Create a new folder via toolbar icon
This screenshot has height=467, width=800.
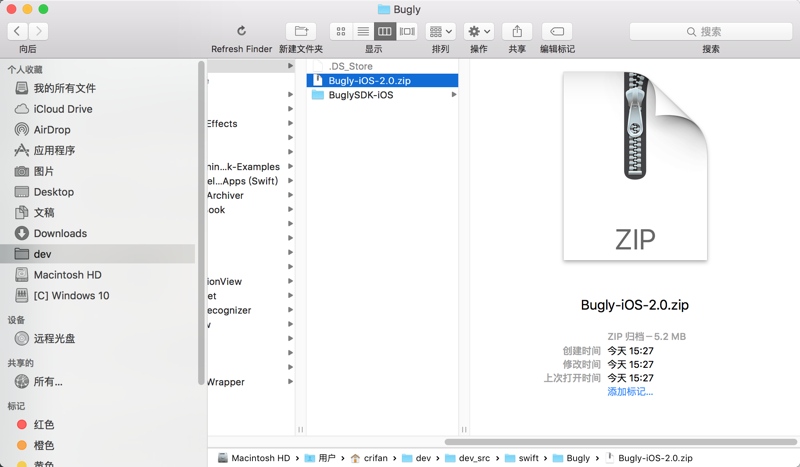[x=301, y=32]
